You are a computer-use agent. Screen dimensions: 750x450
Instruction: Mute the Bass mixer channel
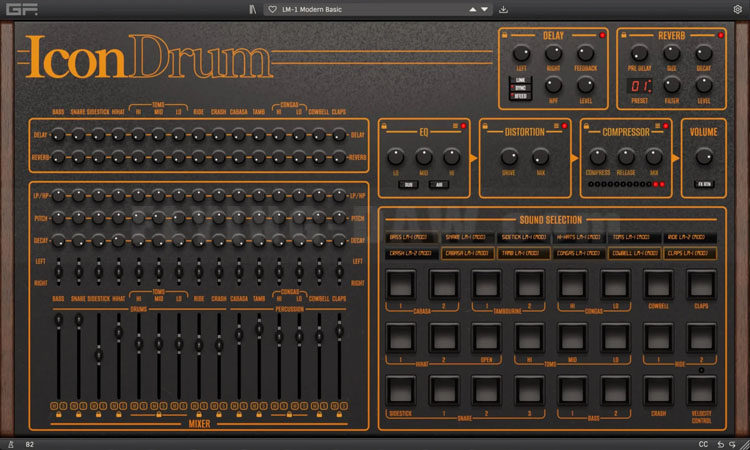54,406
